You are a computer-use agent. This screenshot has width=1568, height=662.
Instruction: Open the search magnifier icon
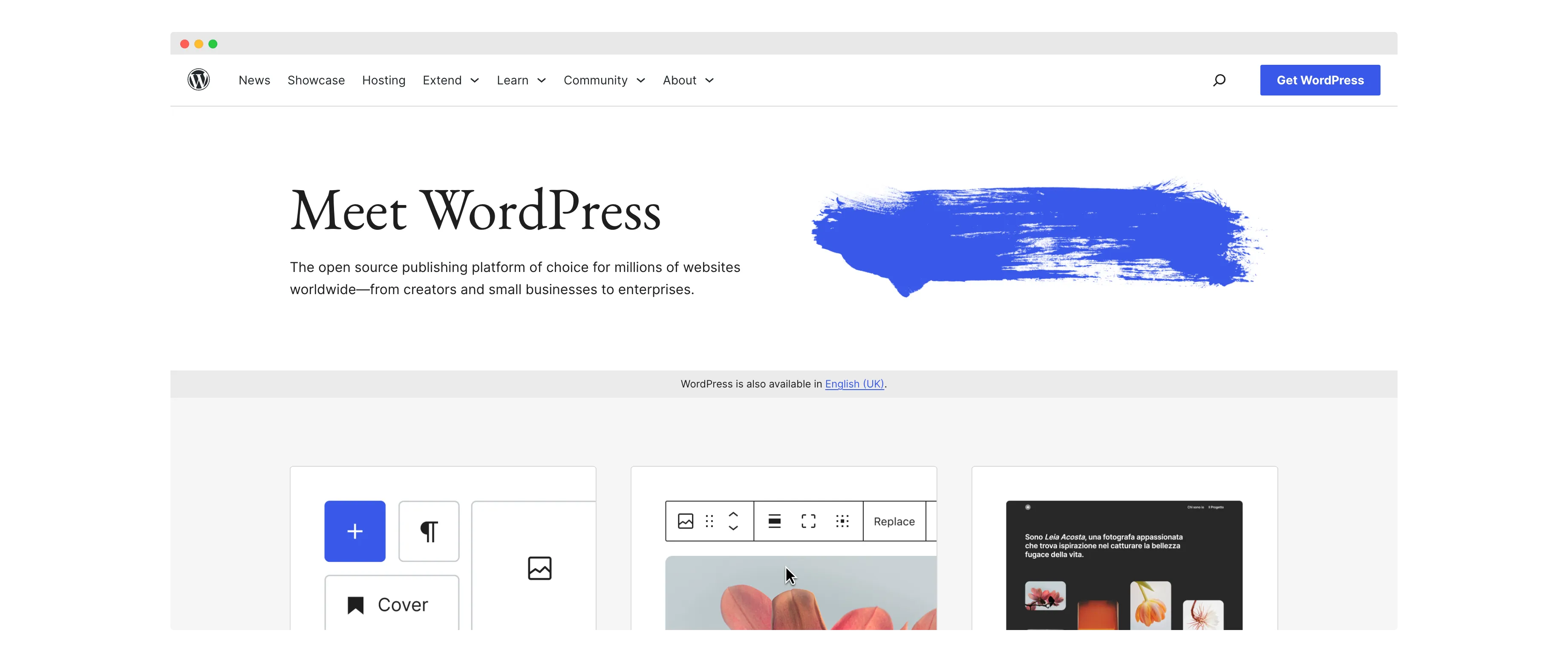coord(1219,80)
